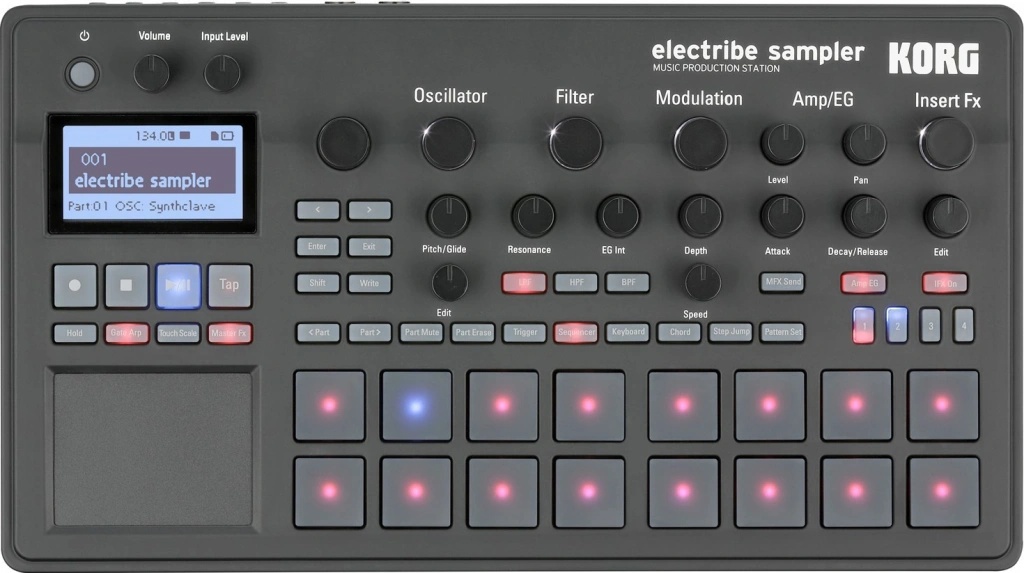Switch pads to Trigger mode

coord(524,333)
